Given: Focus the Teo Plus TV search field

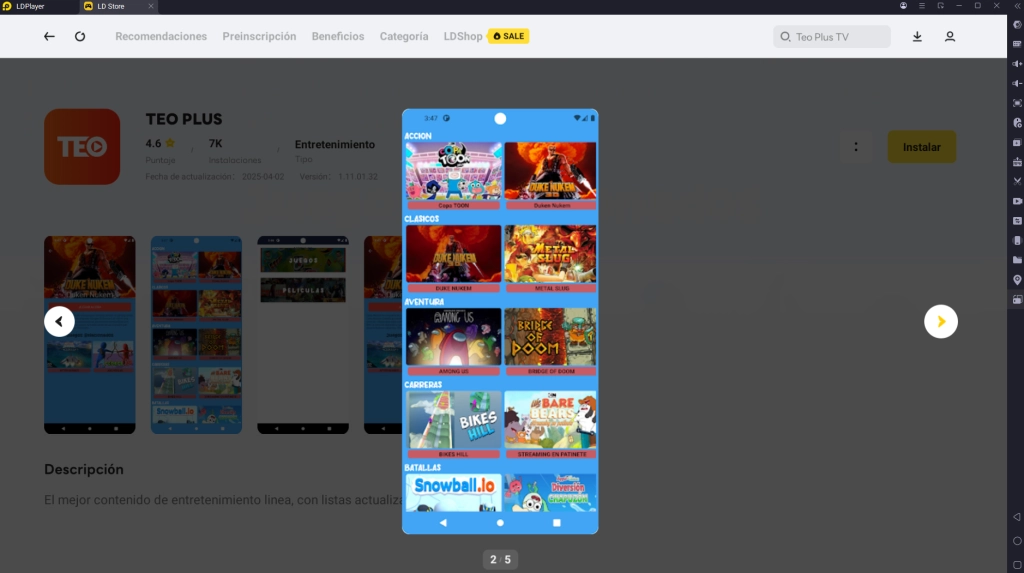Looking at the screenshot, I should (831, 37).
